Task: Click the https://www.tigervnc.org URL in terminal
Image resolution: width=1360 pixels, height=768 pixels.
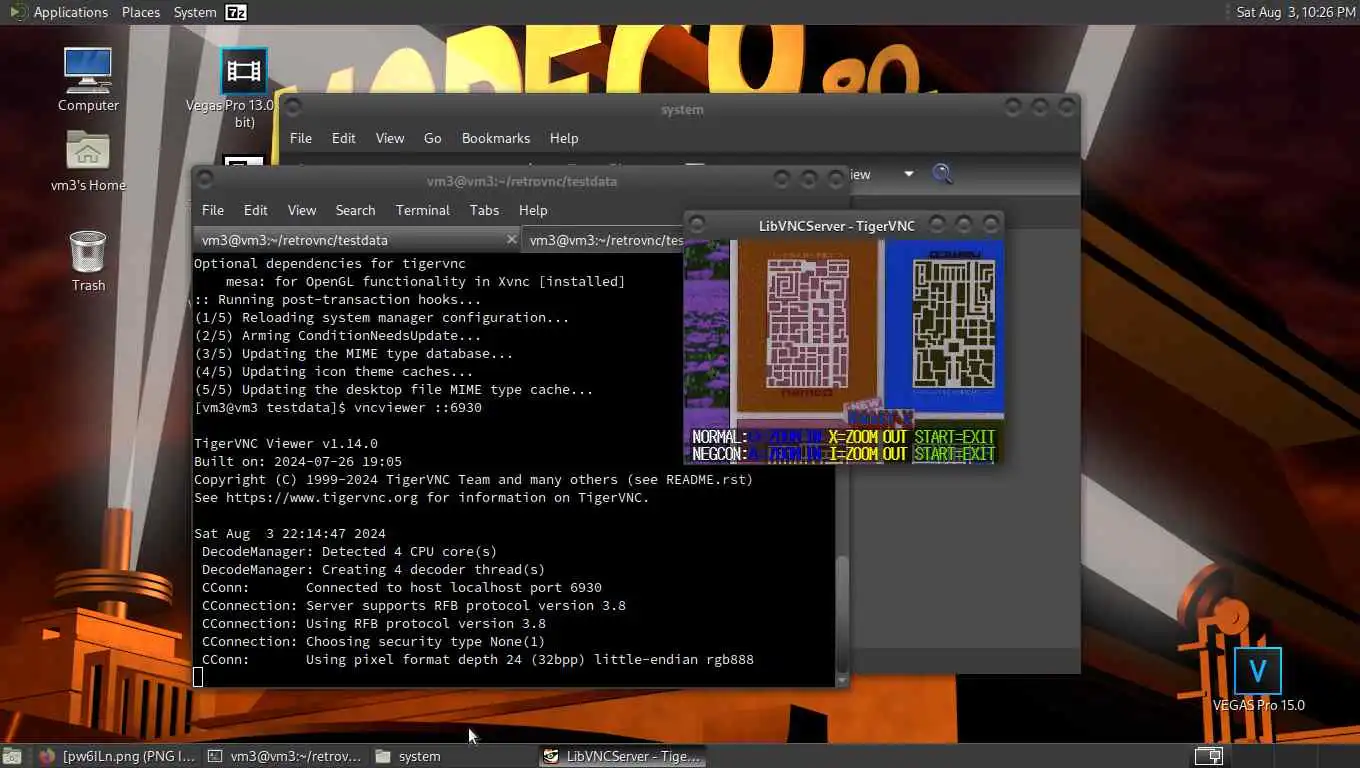Action: (322, 498)
